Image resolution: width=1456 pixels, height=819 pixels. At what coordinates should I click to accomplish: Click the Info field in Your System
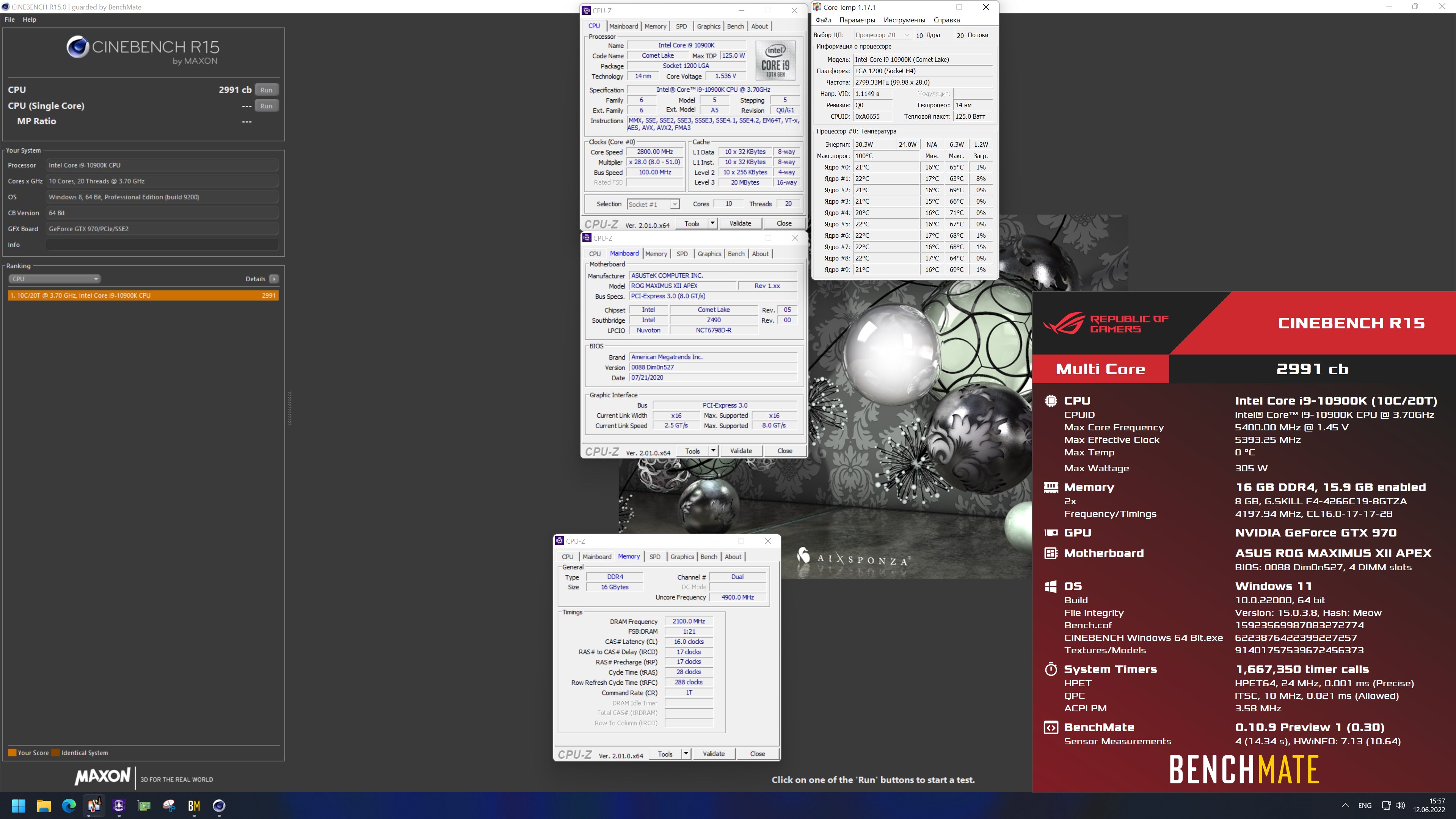point(162,245)
